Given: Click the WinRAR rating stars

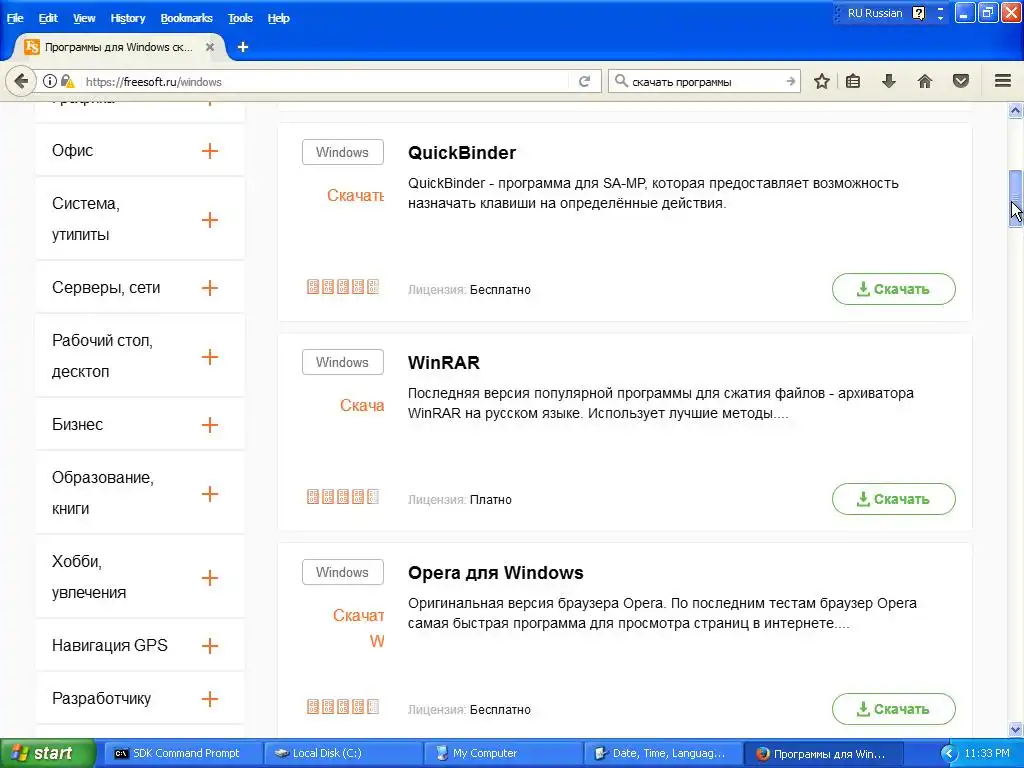Looking at the screenshot, I should pos(343,497).
